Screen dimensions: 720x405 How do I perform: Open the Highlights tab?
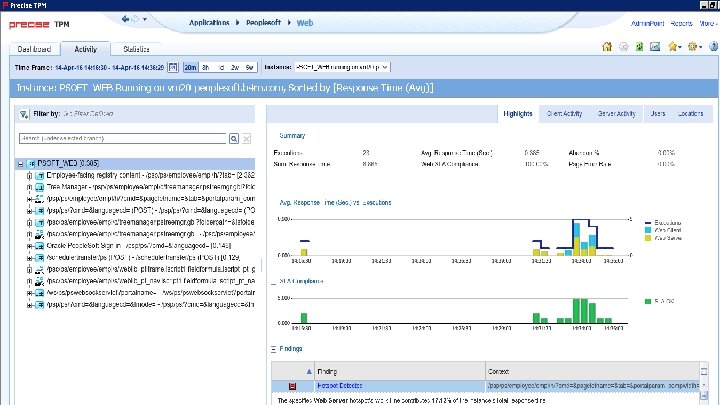pos(518,114)
